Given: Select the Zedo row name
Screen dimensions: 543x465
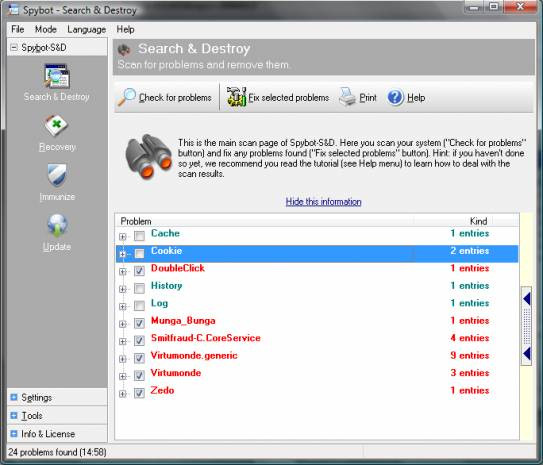Looking at the screenshot, I should (162, 390).
